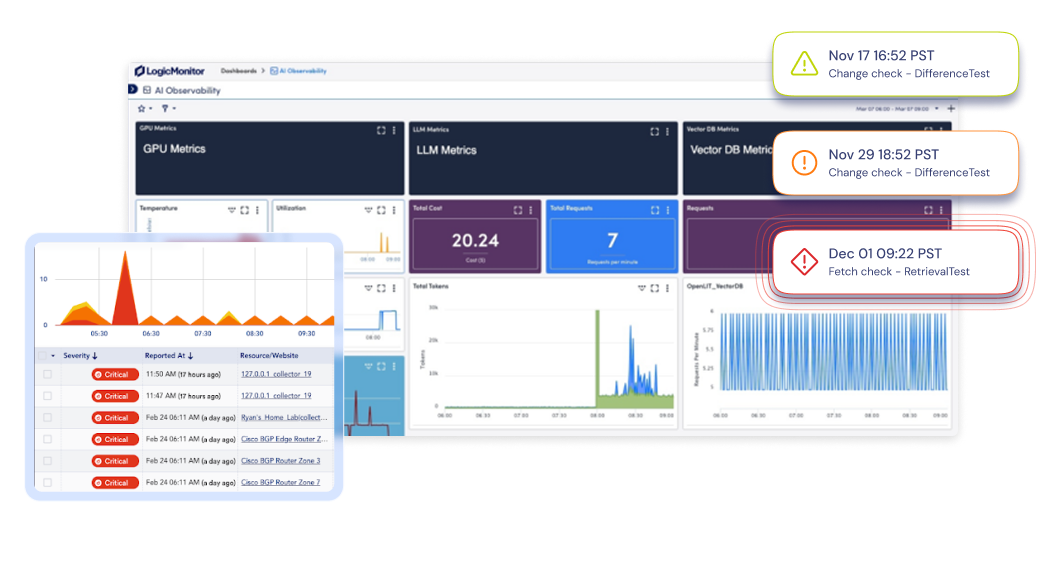Expand Utilization widget to fullscreen
This screenshot has width=1044, height=588.
(381, 210)
